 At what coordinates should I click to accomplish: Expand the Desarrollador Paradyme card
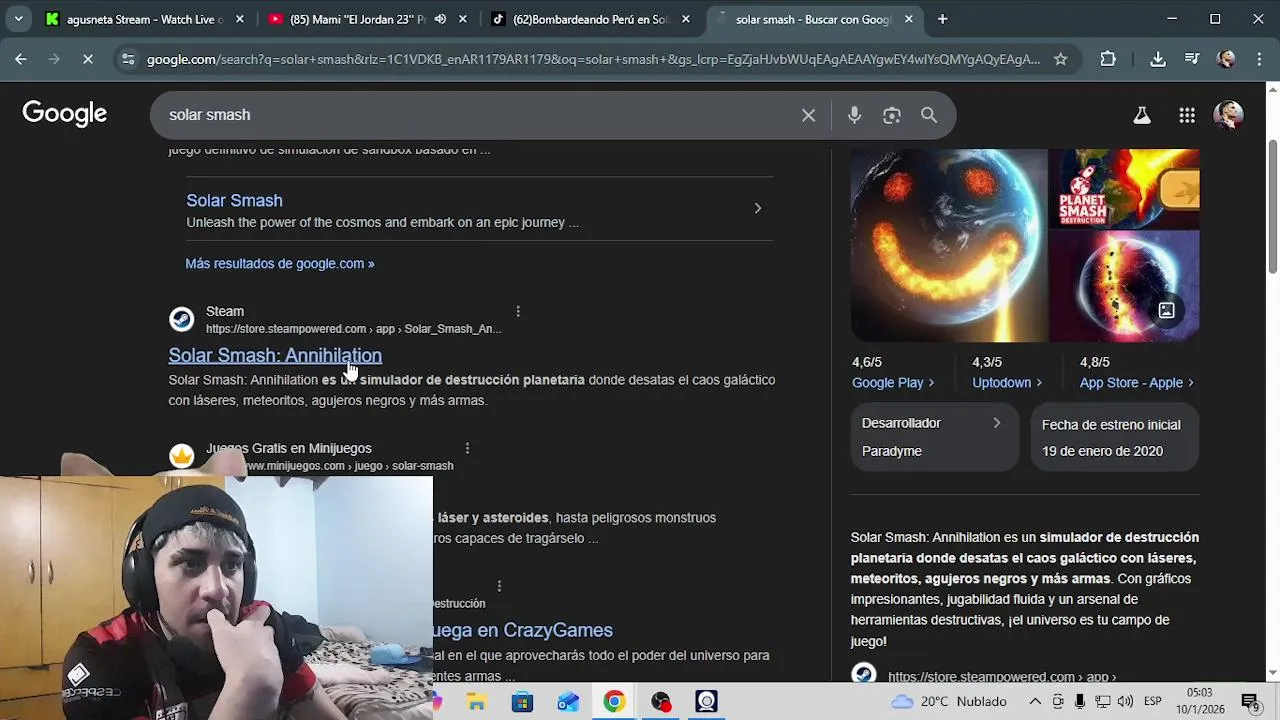click(934, 437)
